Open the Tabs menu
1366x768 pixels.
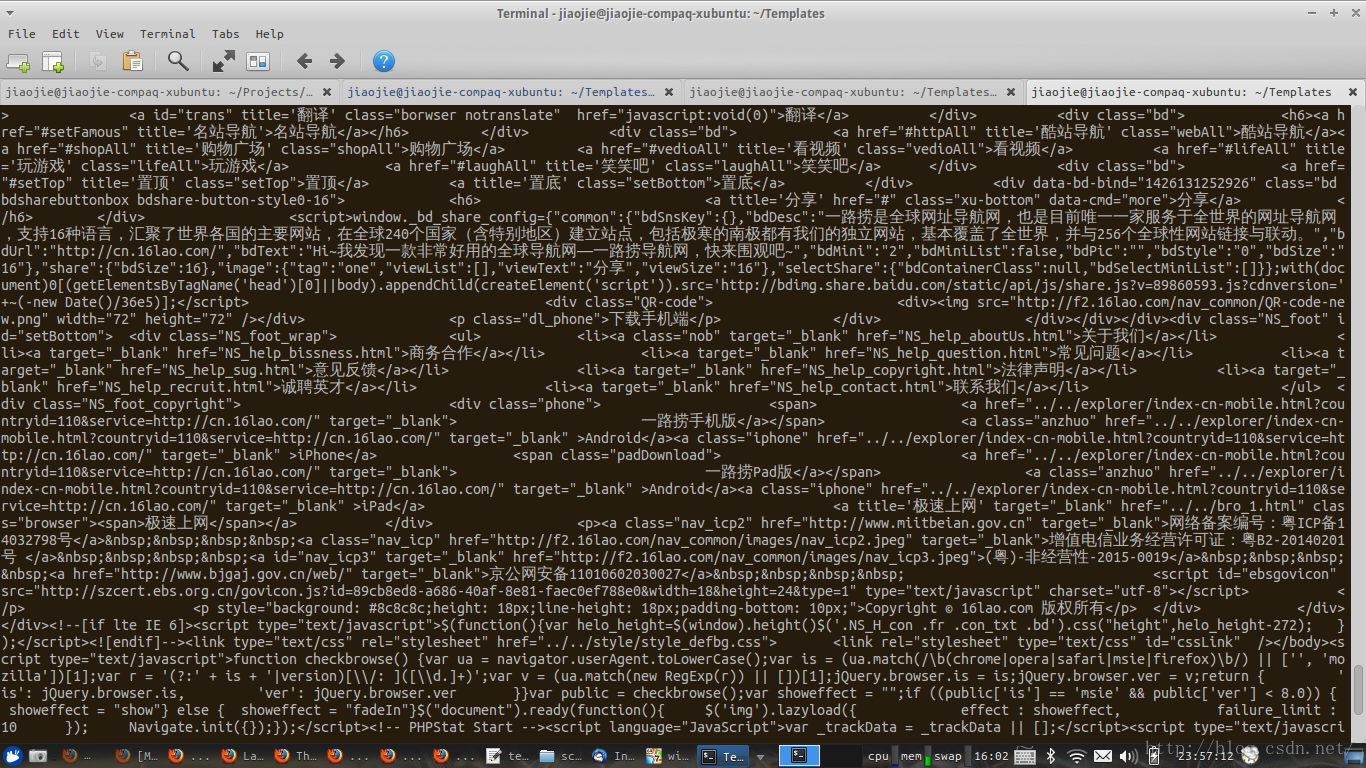(x=225, y=34)
